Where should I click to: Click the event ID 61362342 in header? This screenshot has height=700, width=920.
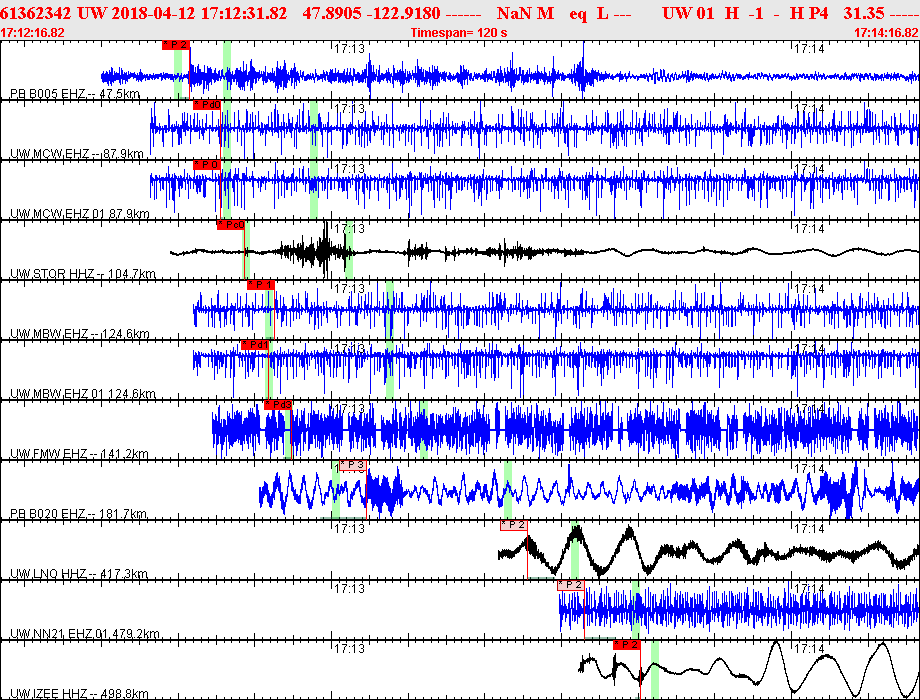tap(36, 13)
